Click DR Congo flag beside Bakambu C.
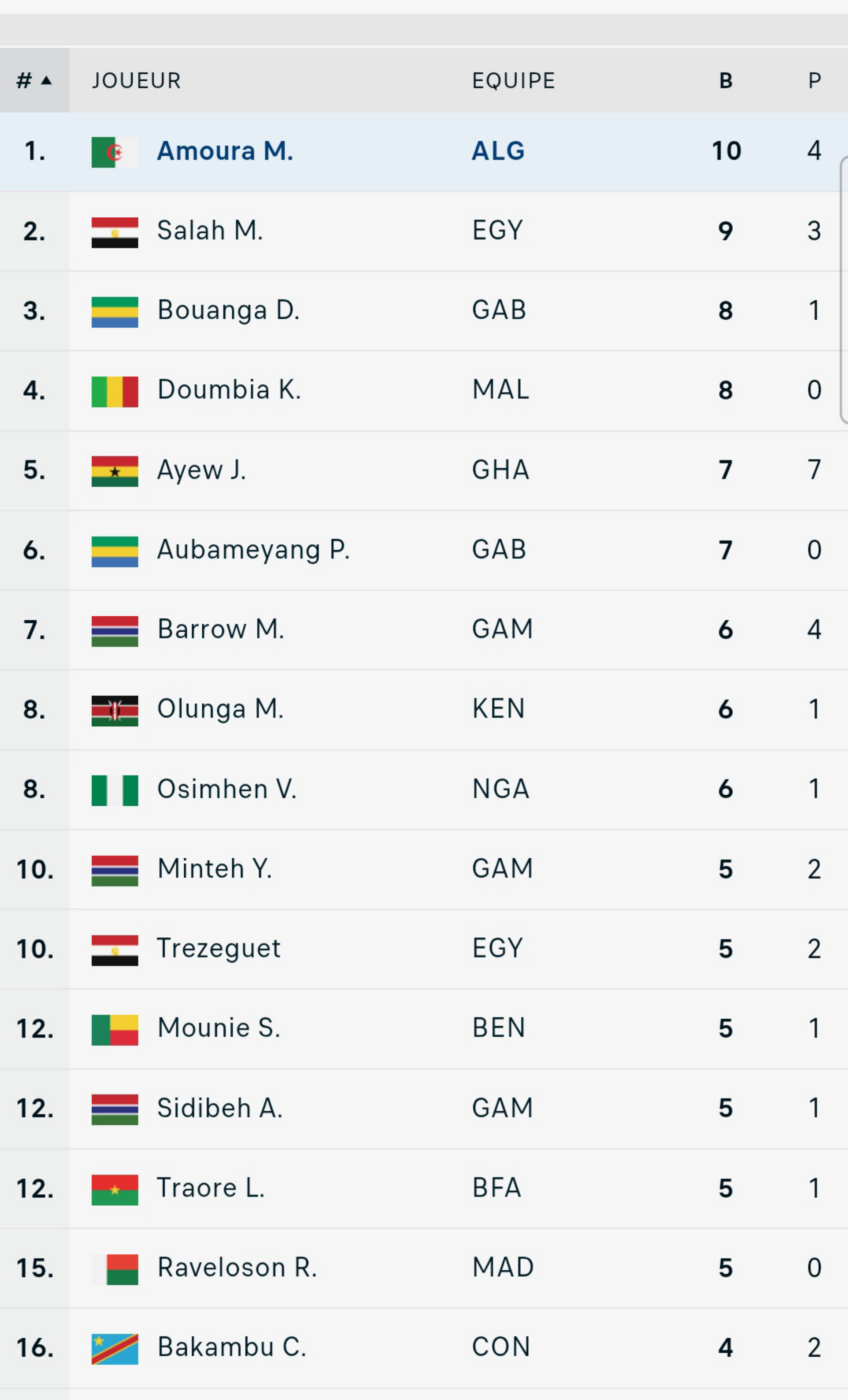Viewport: 848px width, 1400px height. (x=114, y=1349)
